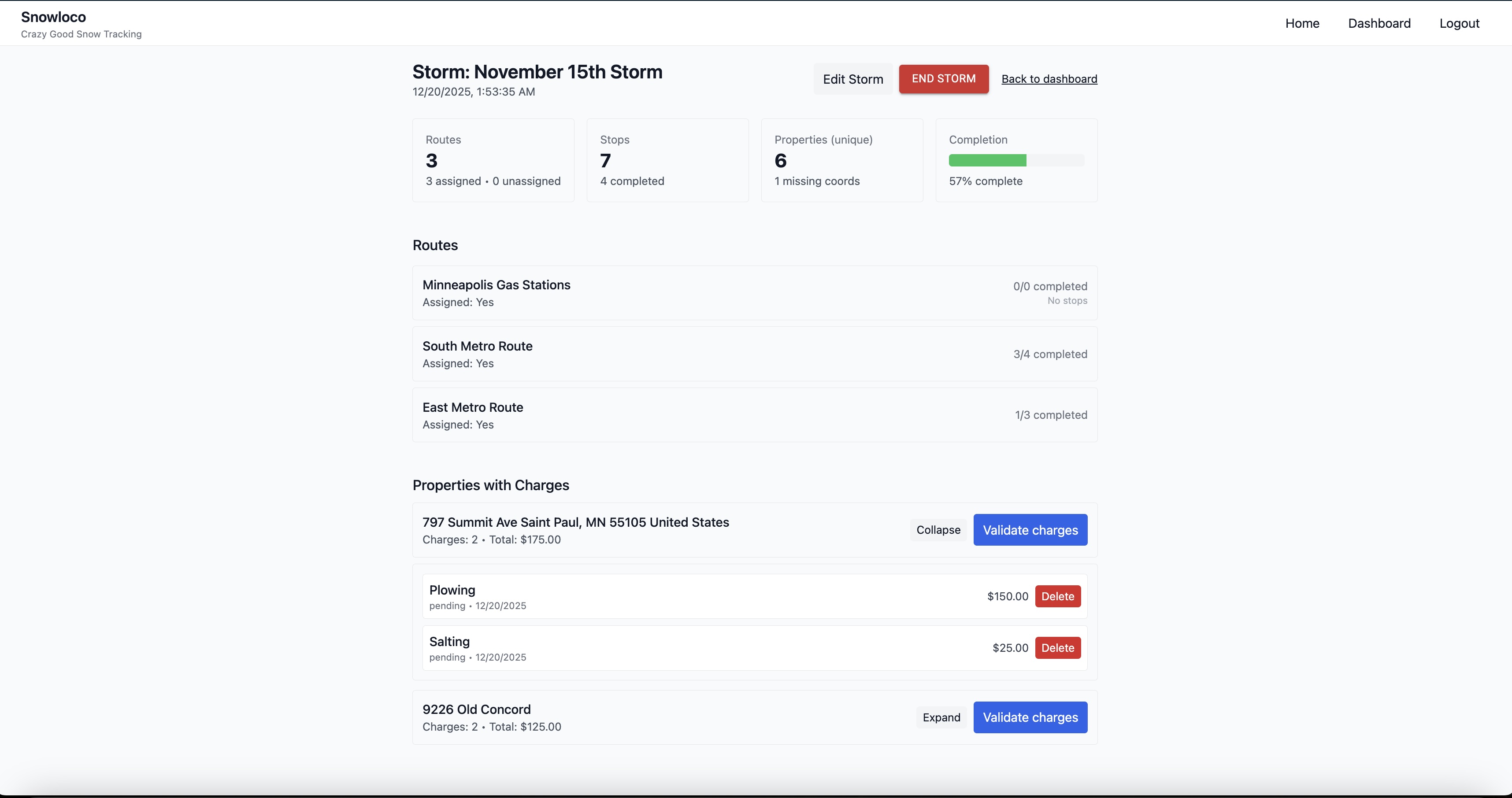This screenshot has height=798, width=1512.
Task: Click the Properties (unique) stat card
Action: point(842,159)
